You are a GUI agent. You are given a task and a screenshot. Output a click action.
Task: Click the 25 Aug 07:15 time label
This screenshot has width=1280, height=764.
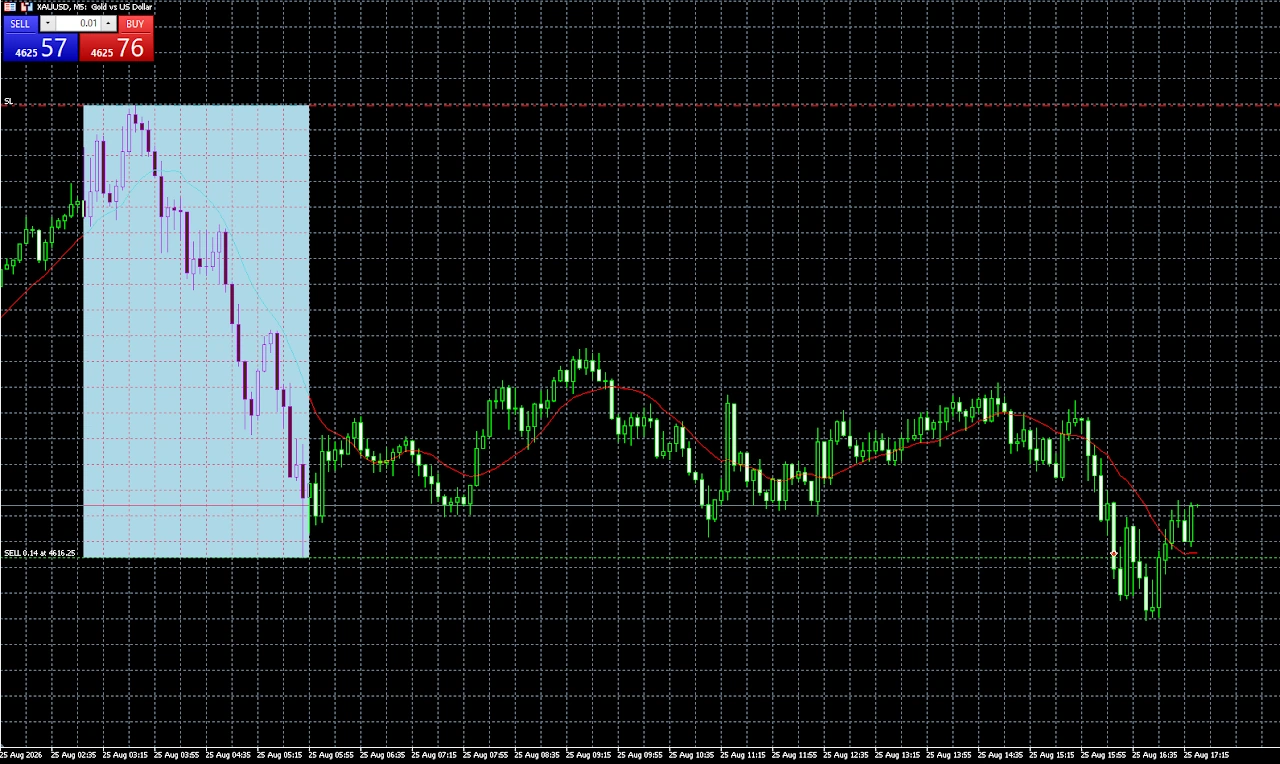click(434, 755)
